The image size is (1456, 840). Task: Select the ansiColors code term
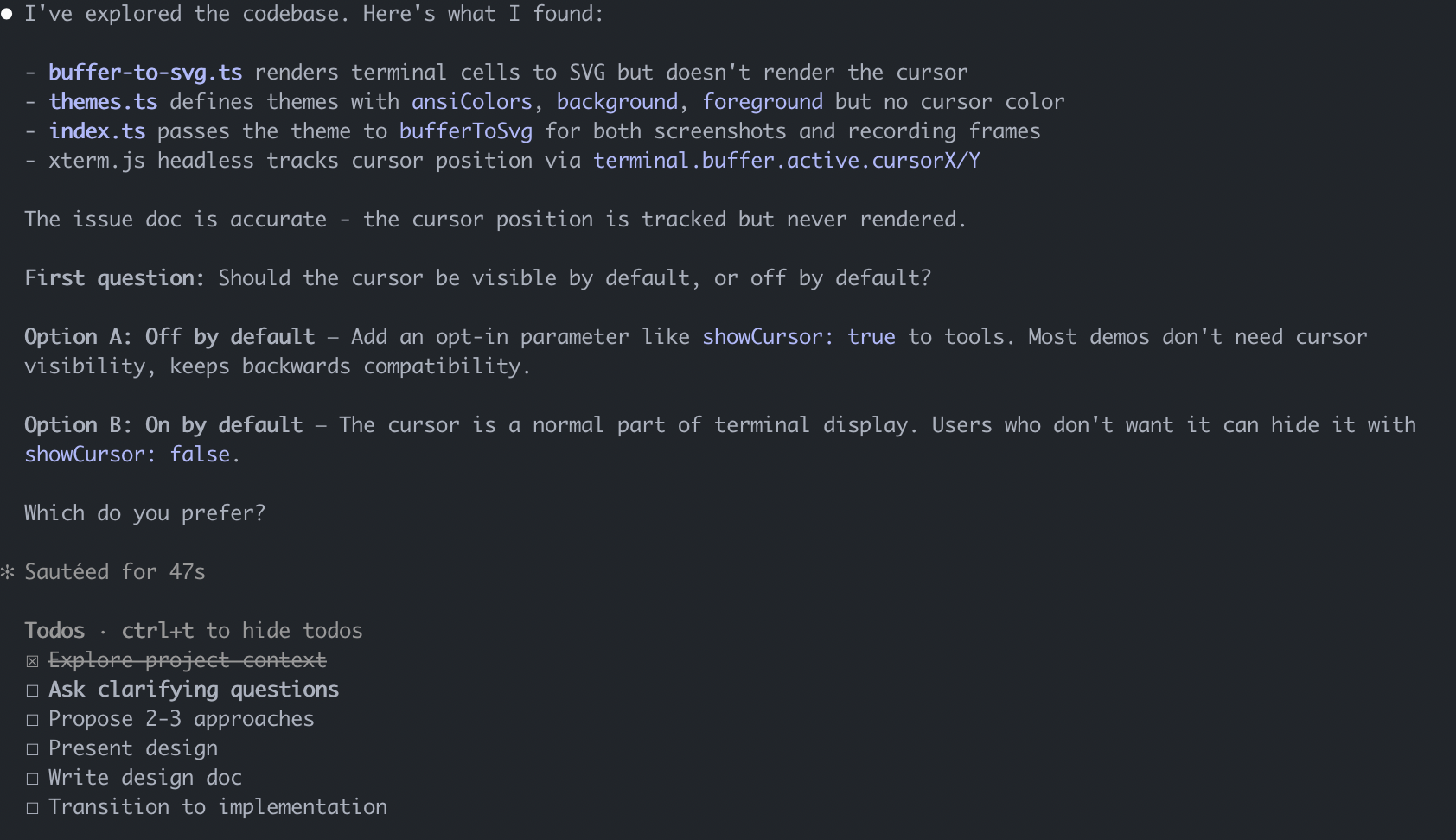click(x=471, y=102)
